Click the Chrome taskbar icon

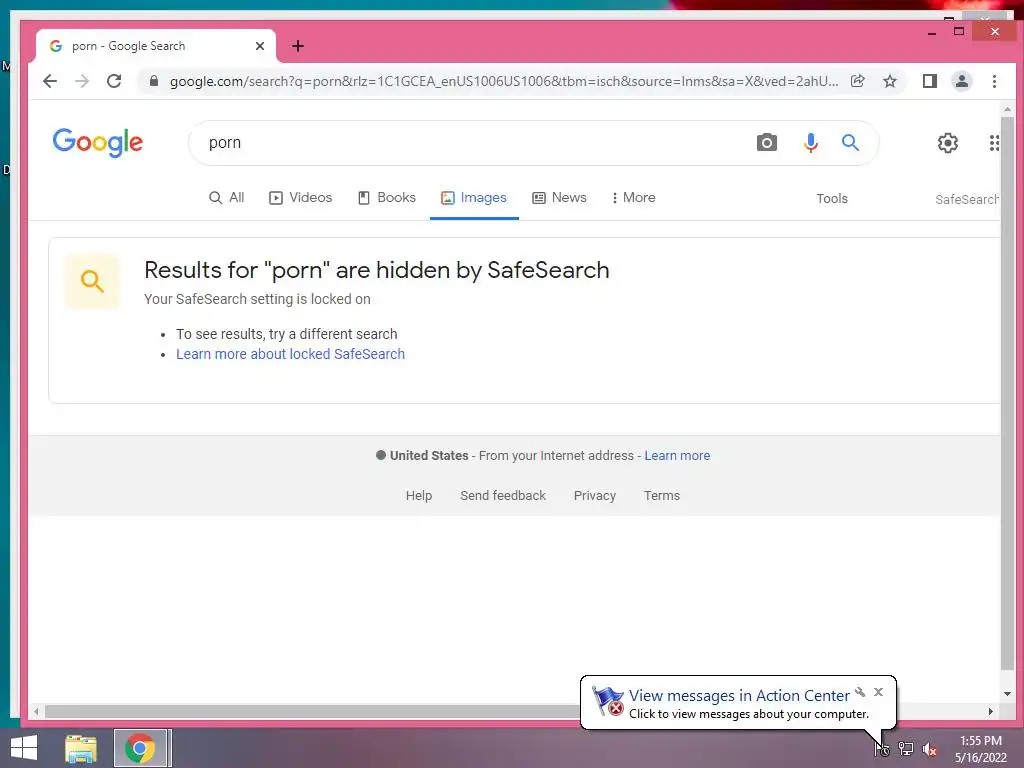coord(140,748)
